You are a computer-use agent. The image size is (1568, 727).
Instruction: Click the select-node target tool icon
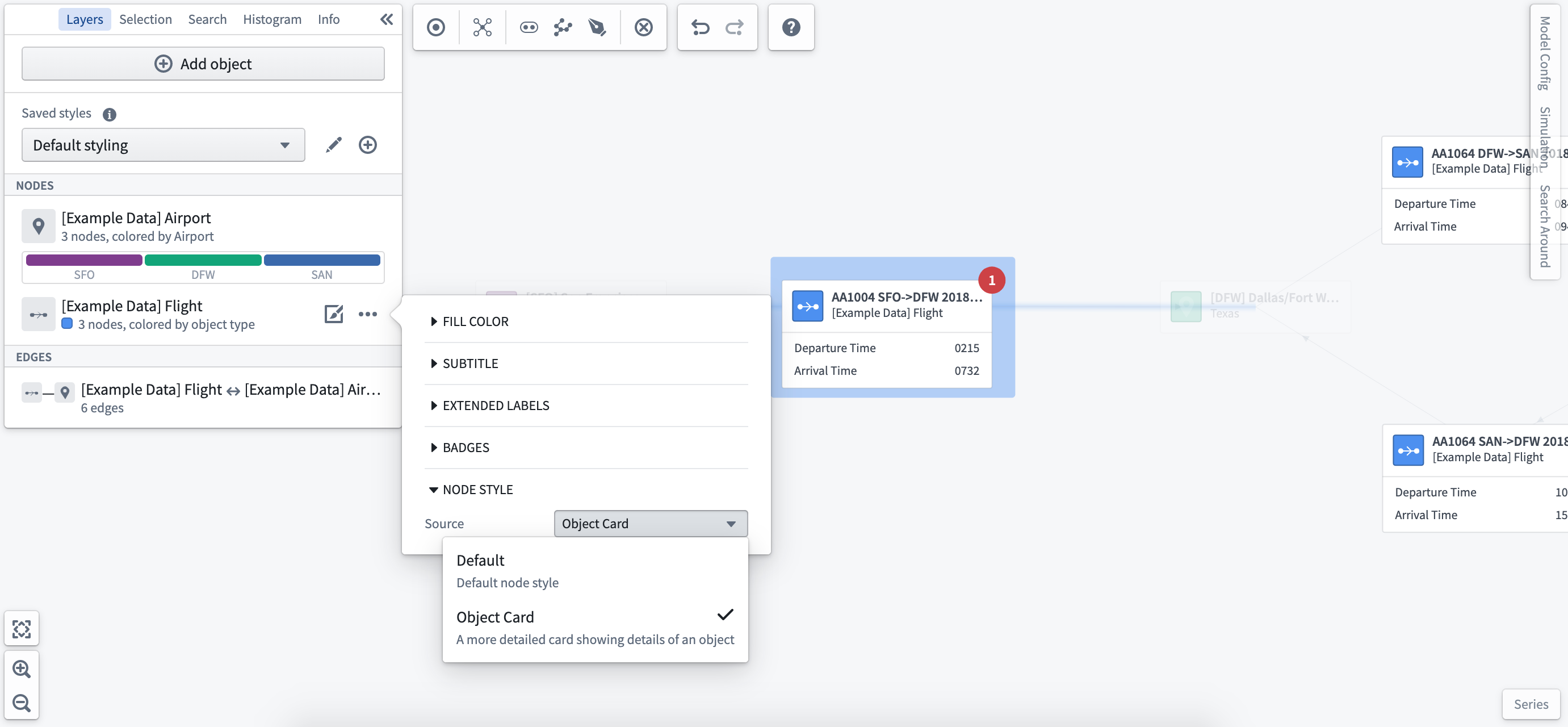[x=436, y=27]
